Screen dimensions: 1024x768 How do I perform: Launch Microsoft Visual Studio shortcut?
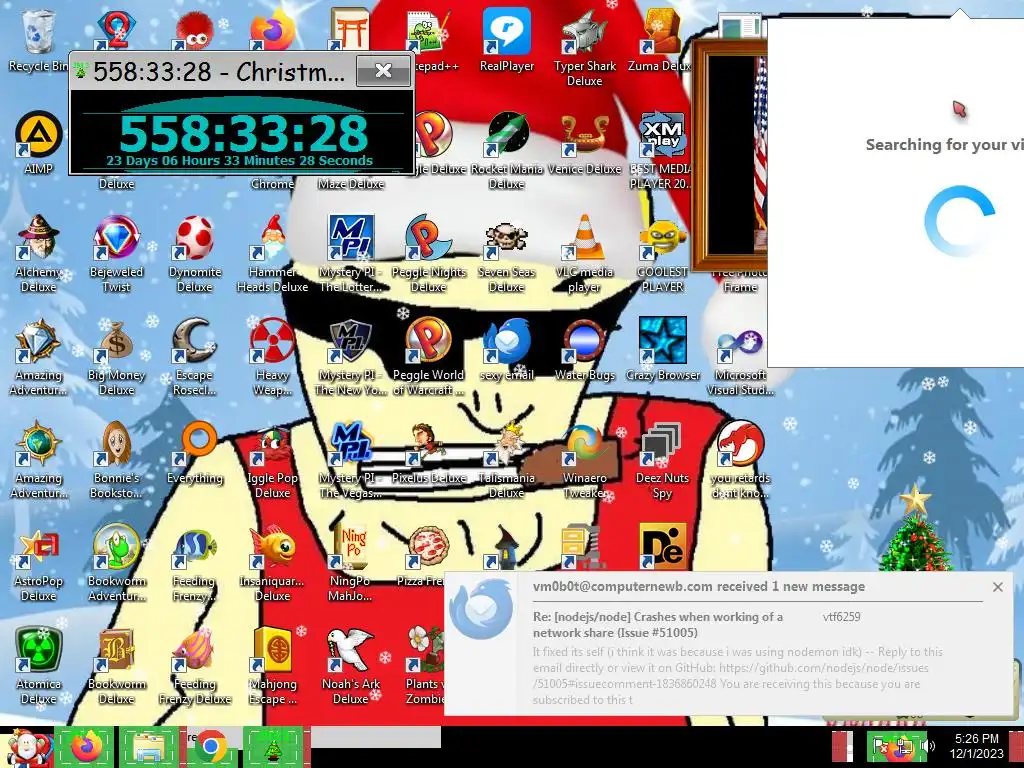tap(740, 358)
